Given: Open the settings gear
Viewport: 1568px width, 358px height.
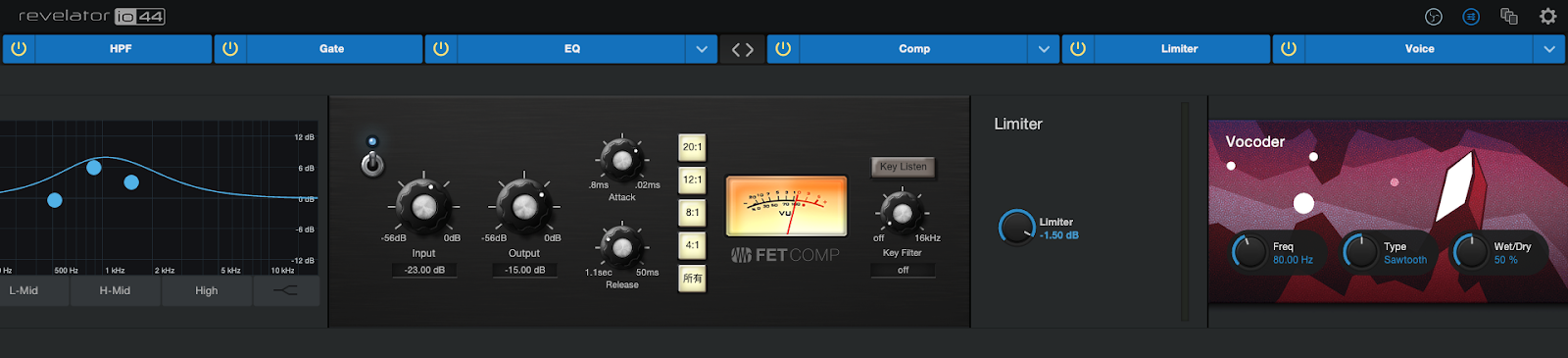Looking at the screenshot, I should pyautogui.click(x=1547, y=16).
